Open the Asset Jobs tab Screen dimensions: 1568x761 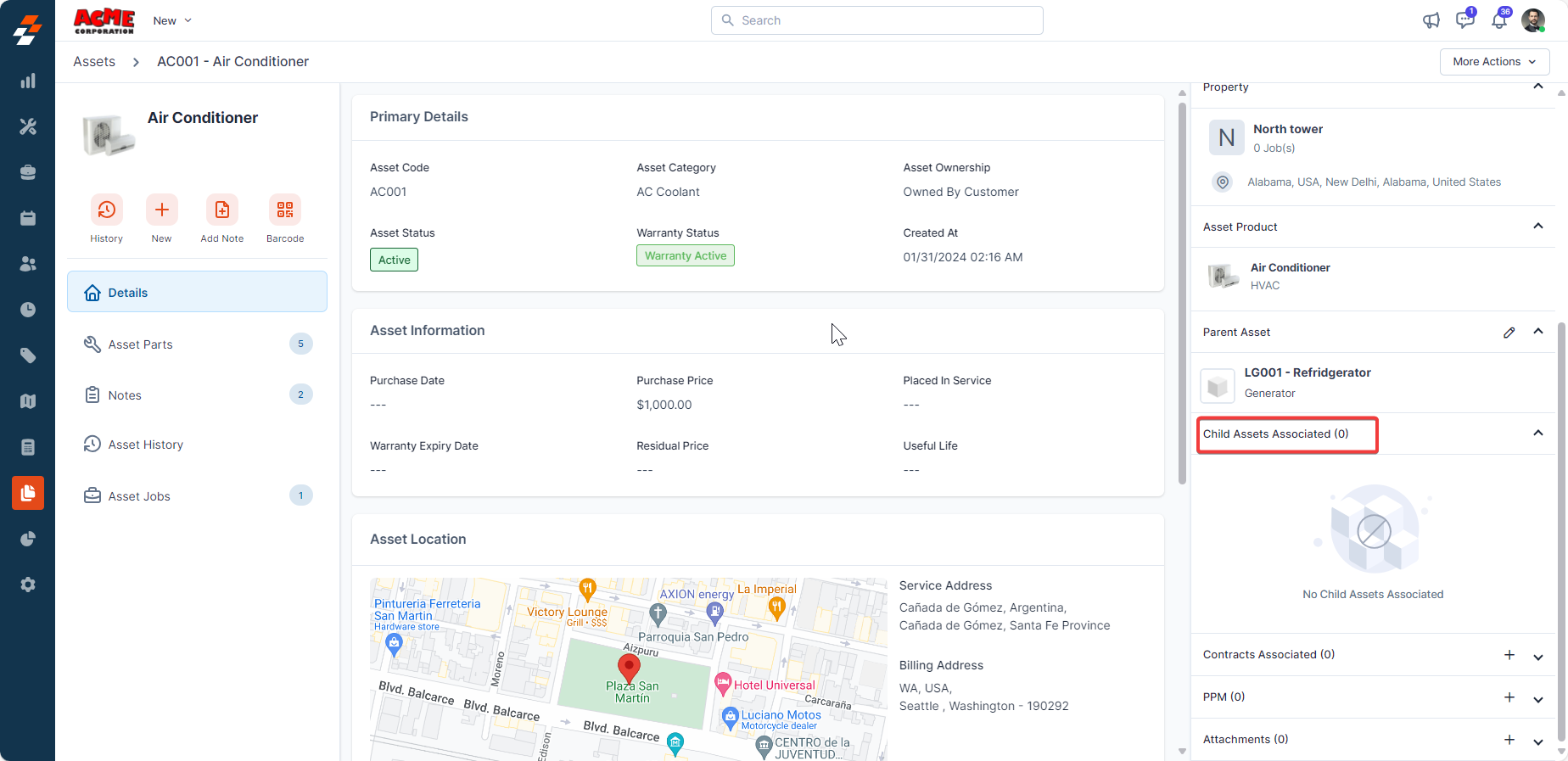[139, 496]
